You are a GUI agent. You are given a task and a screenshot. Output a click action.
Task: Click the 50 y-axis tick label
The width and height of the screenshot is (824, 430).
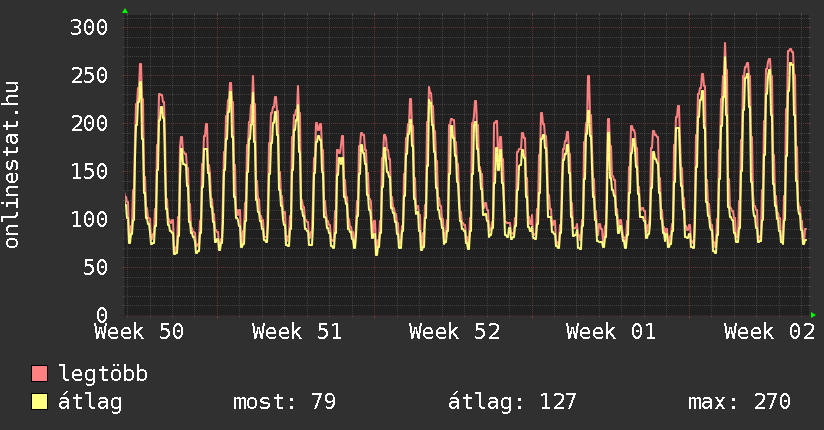(94, 267)
